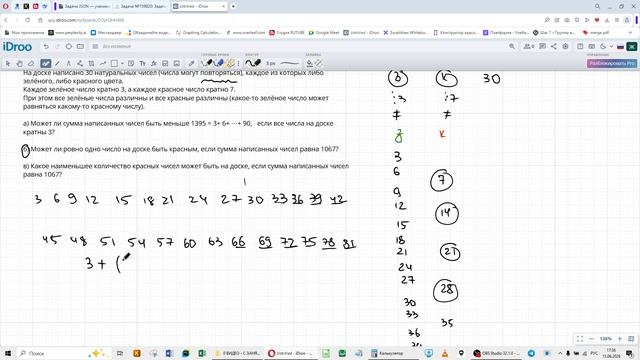Click the idroo address bar URL
The image size is (640, 360).
pyautogui.click(x=86, y=20)
